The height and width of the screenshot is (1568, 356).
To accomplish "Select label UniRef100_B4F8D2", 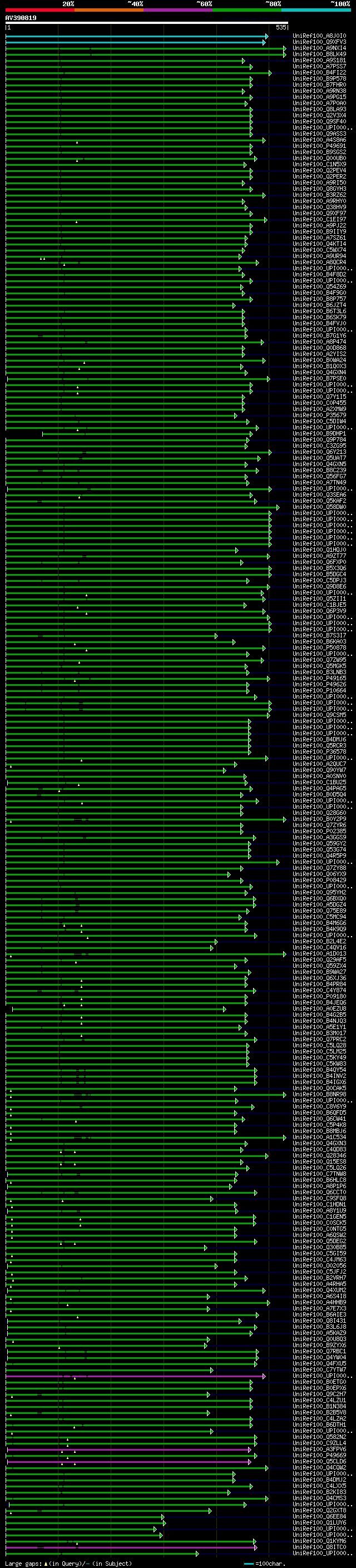I will click(319, 275).
